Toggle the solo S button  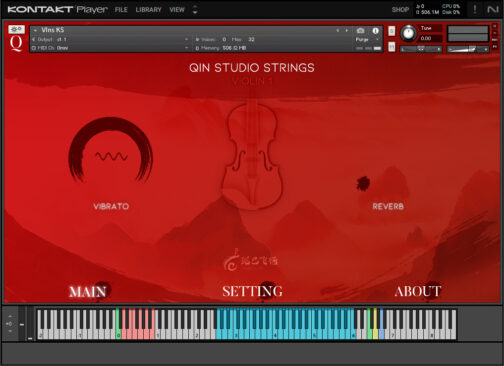click(x=392, y=31)
